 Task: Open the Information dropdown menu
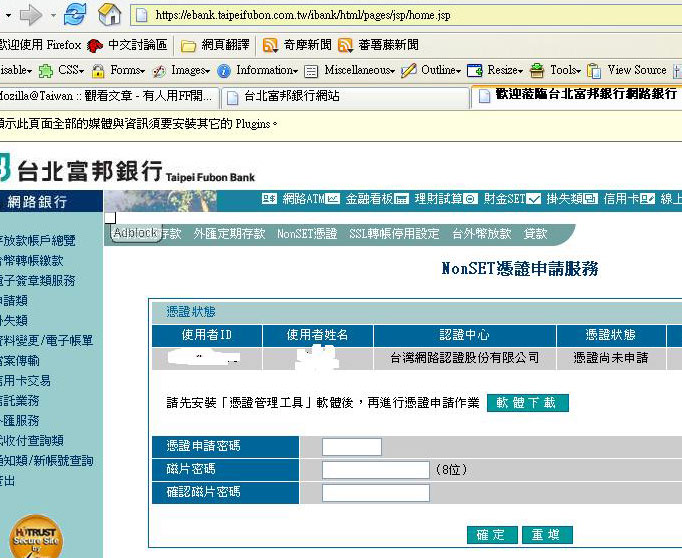coord(258,70)
